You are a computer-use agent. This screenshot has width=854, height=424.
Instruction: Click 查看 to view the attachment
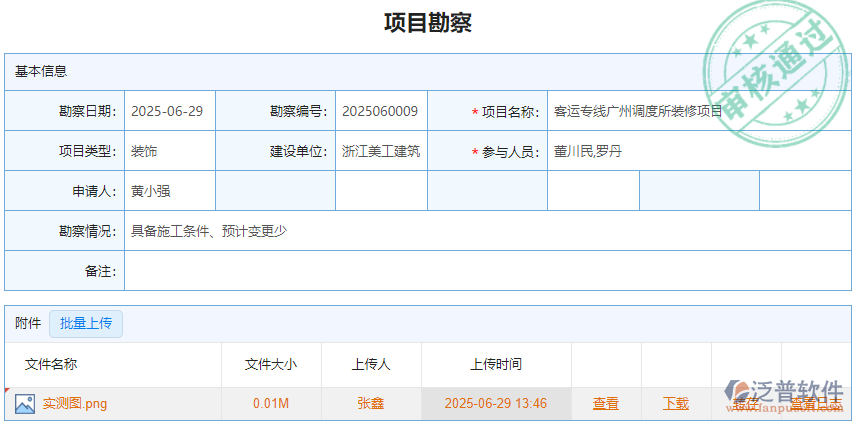606,404
